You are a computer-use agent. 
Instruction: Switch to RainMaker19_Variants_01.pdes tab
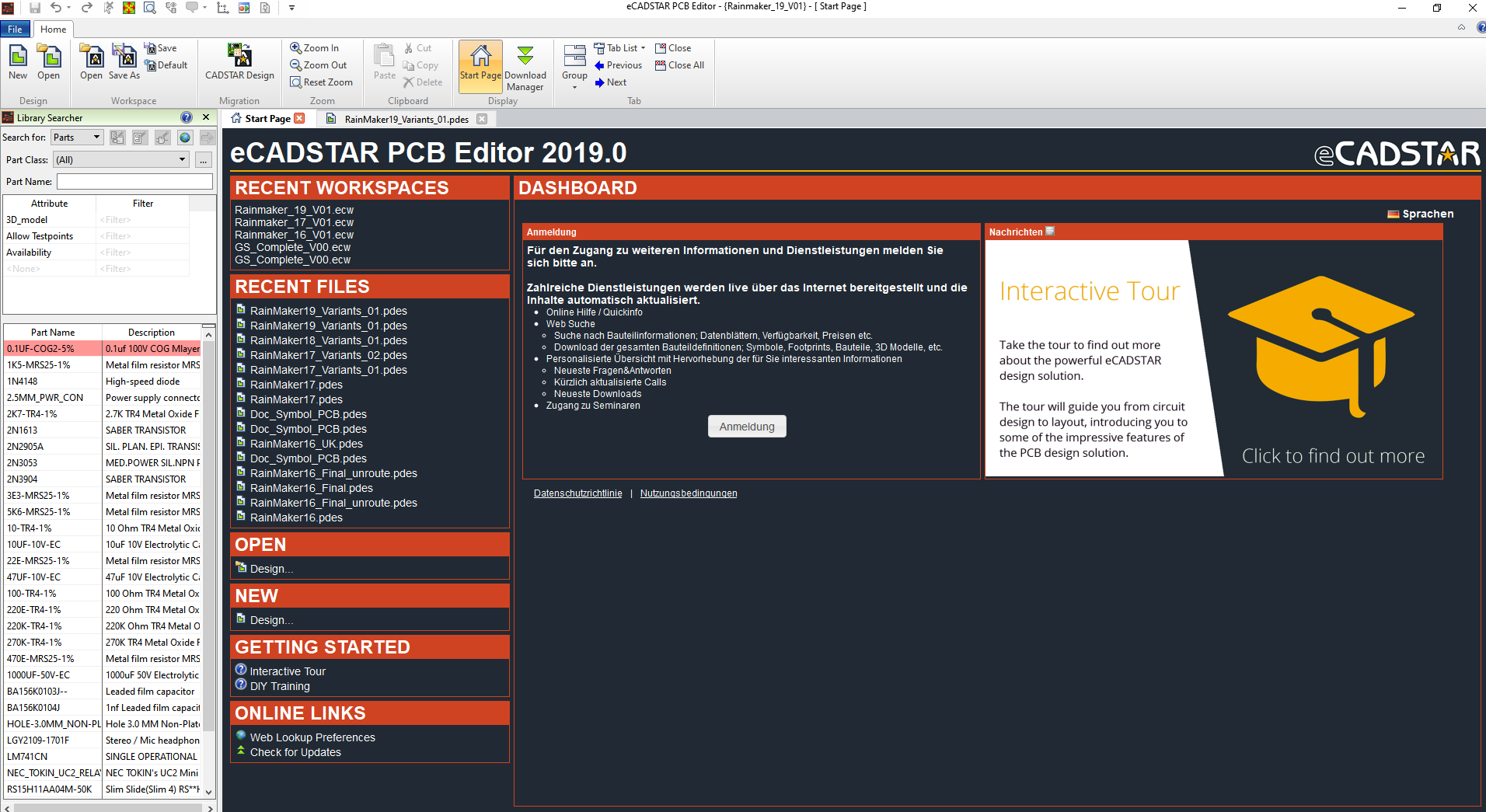406,119
